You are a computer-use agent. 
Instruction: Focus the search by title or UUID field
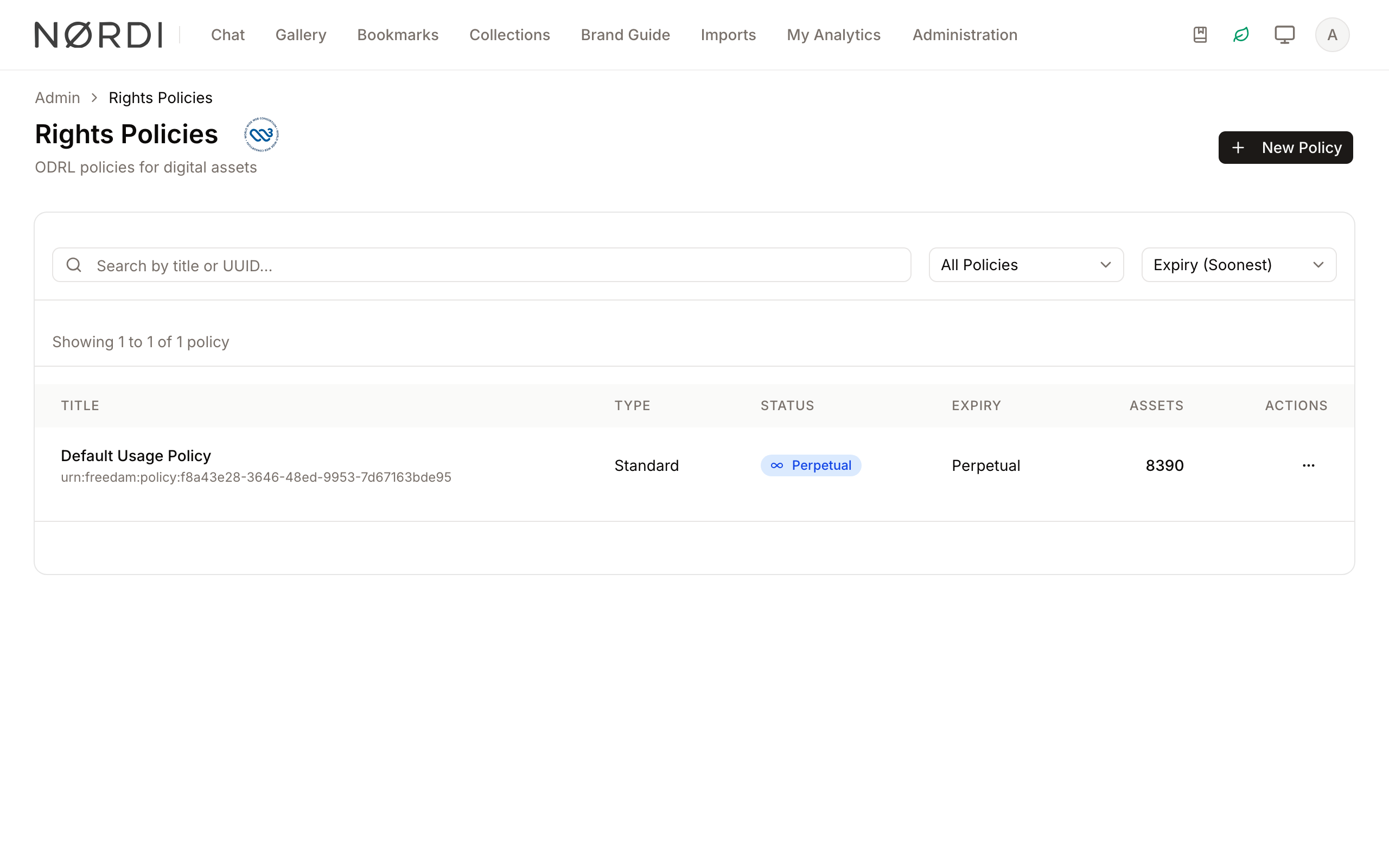(482, 265)
